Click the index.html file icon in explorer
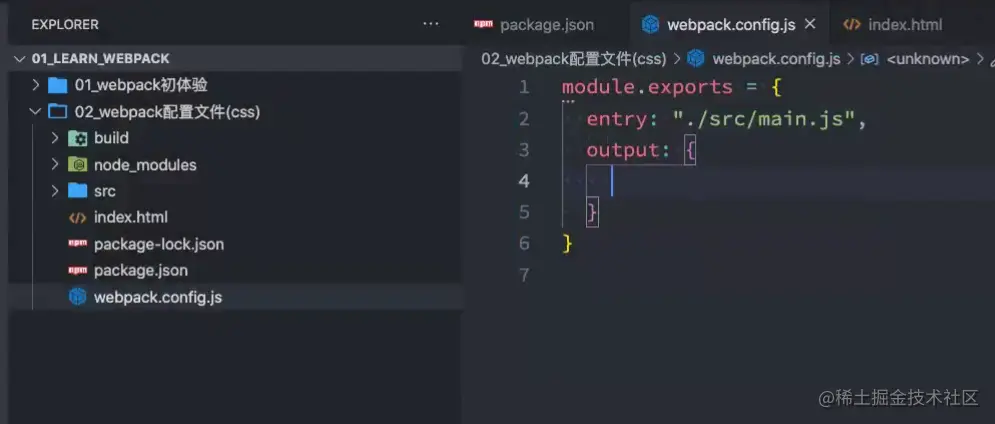The width and height of the screenshot is (995, 424). (77, 218)
